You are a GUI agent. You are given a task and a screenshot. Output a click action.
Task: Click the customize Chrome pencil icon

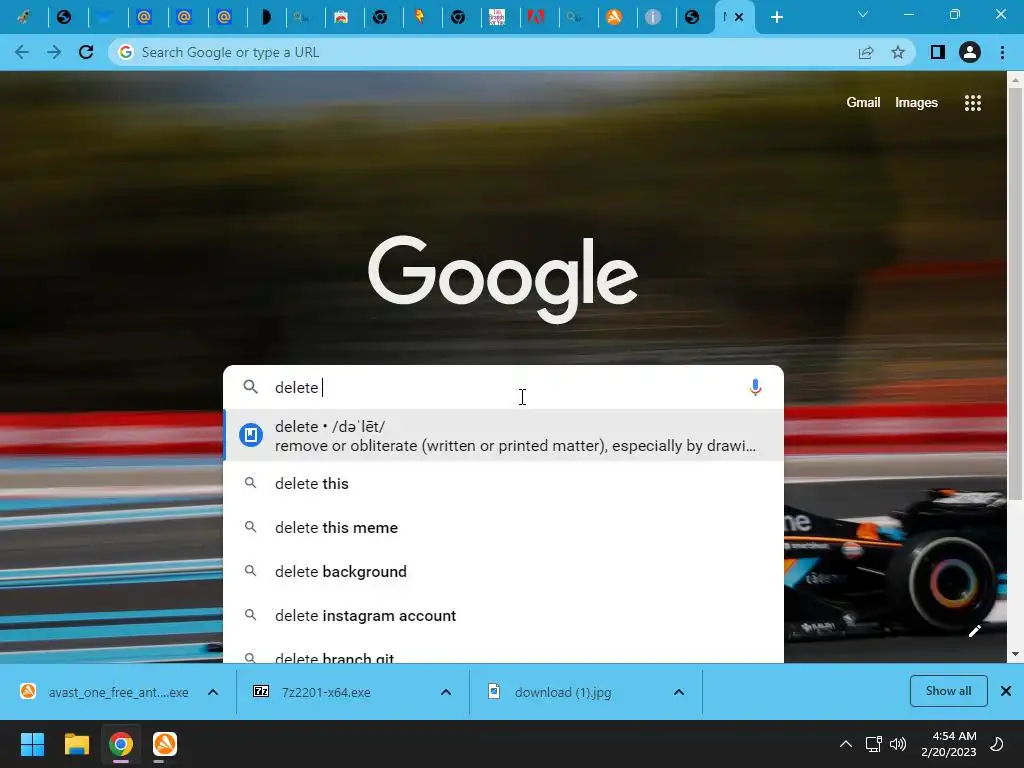tap(974, 631)
